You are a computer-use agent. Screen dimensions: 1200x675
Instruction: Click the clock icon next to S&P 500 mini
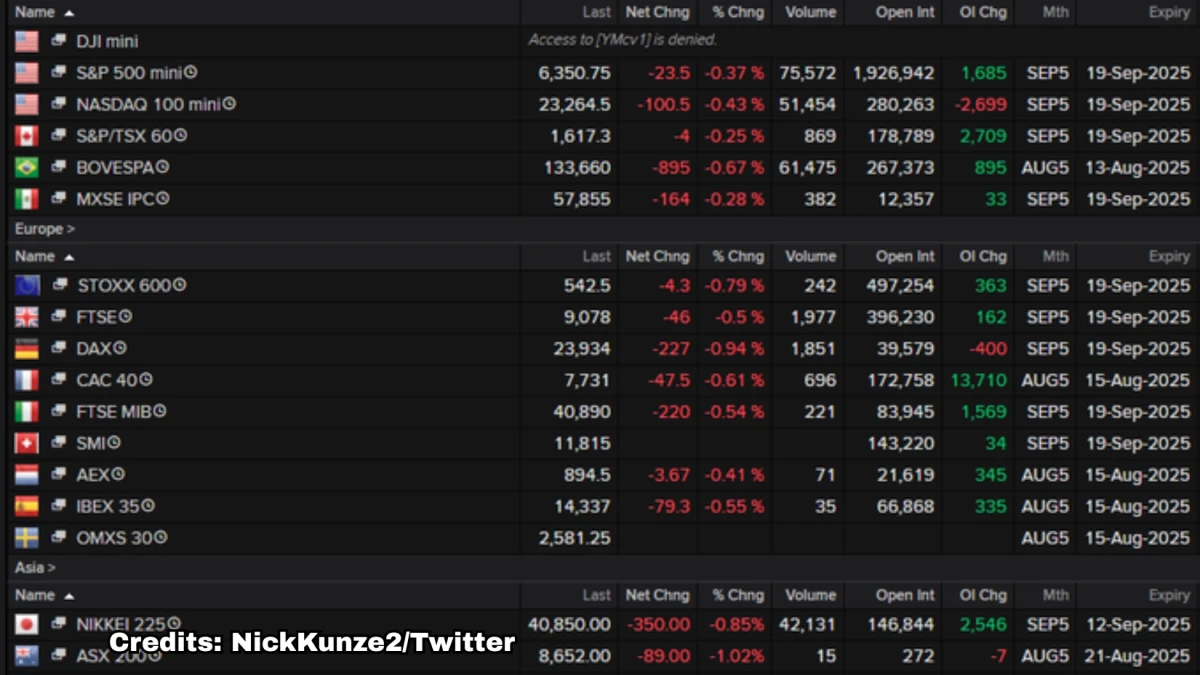pyautogui.click(x=191, y=72)
